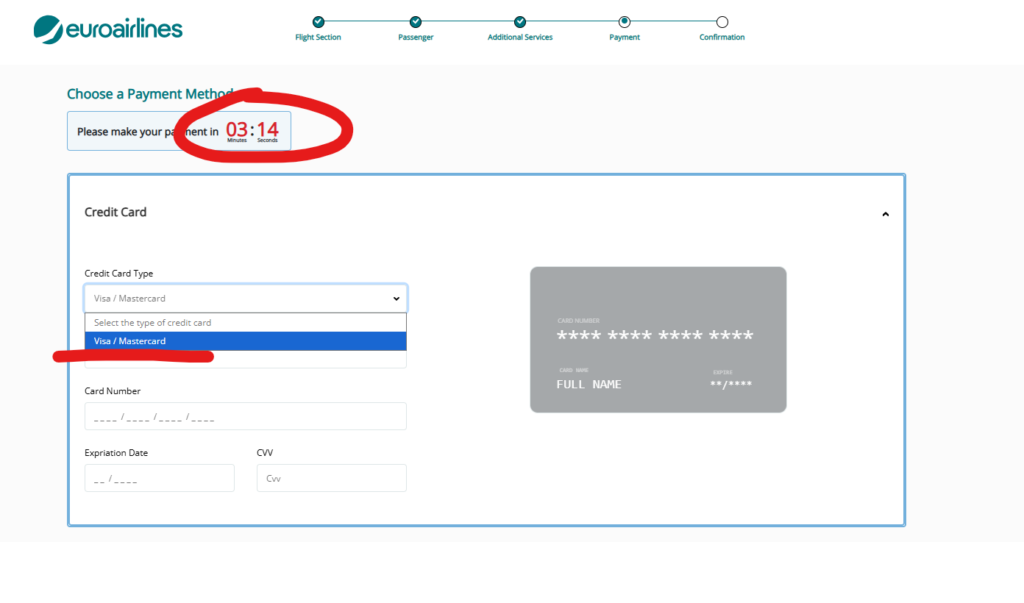This screenshot has width=1024, height=603.
Task: Click the Flight Section step checkmark circle
Action: [x=318, y=21]
